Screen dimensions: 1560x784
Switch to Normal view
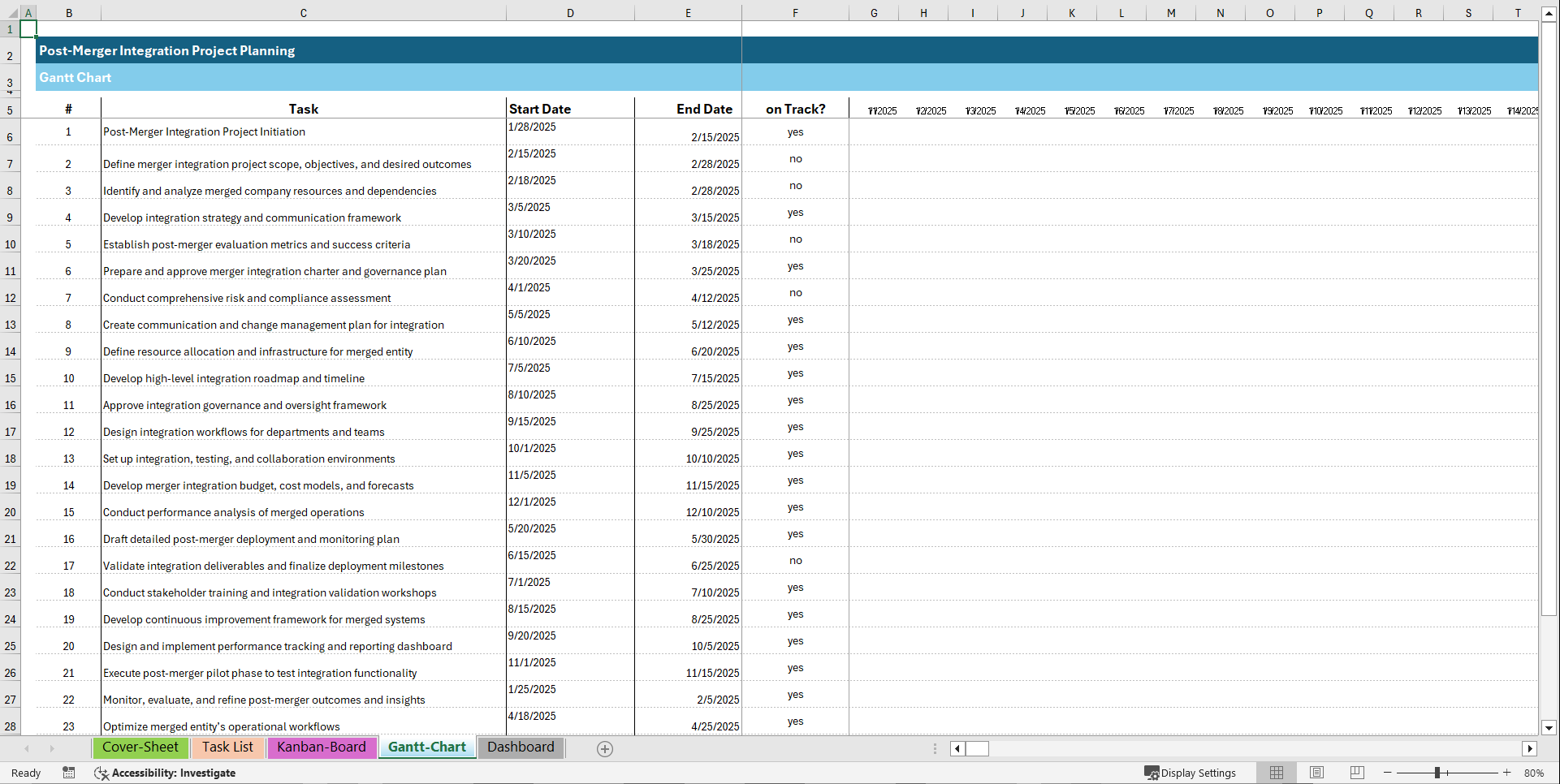pyautogui.click(x=1277, y=773)
